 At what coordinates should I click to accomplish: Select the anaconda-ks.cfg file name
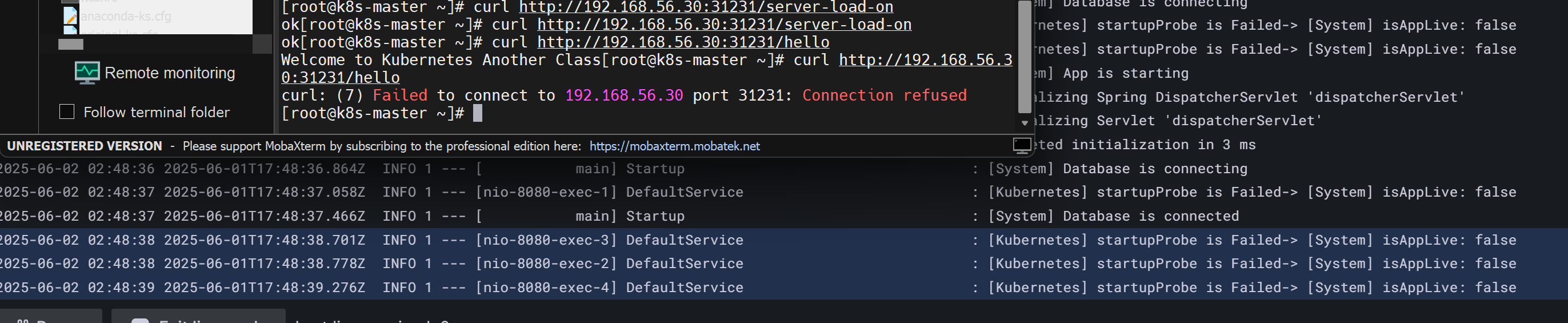(126, 16)
